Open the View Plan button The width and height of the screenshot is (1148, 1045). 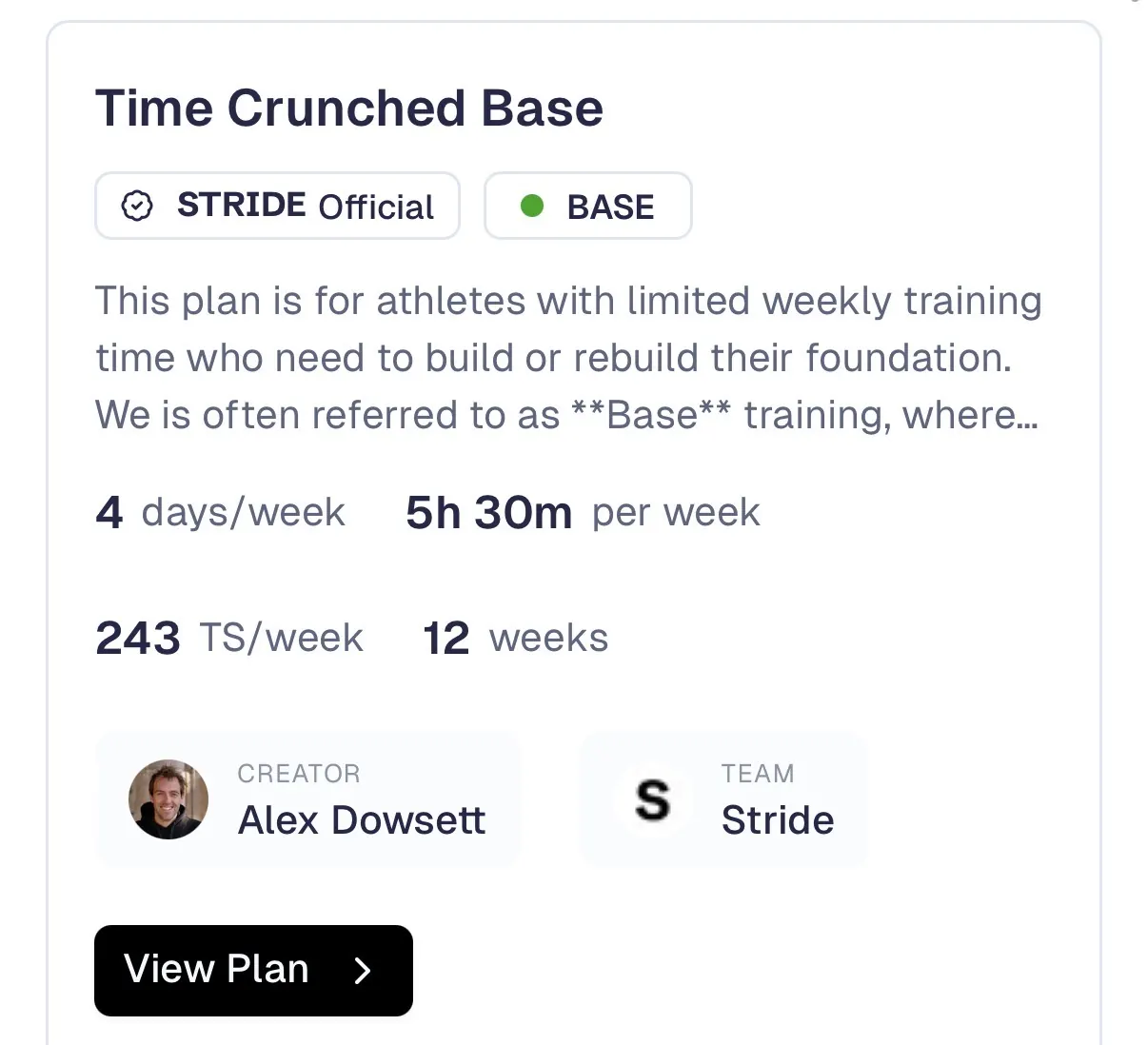(253, 971)
